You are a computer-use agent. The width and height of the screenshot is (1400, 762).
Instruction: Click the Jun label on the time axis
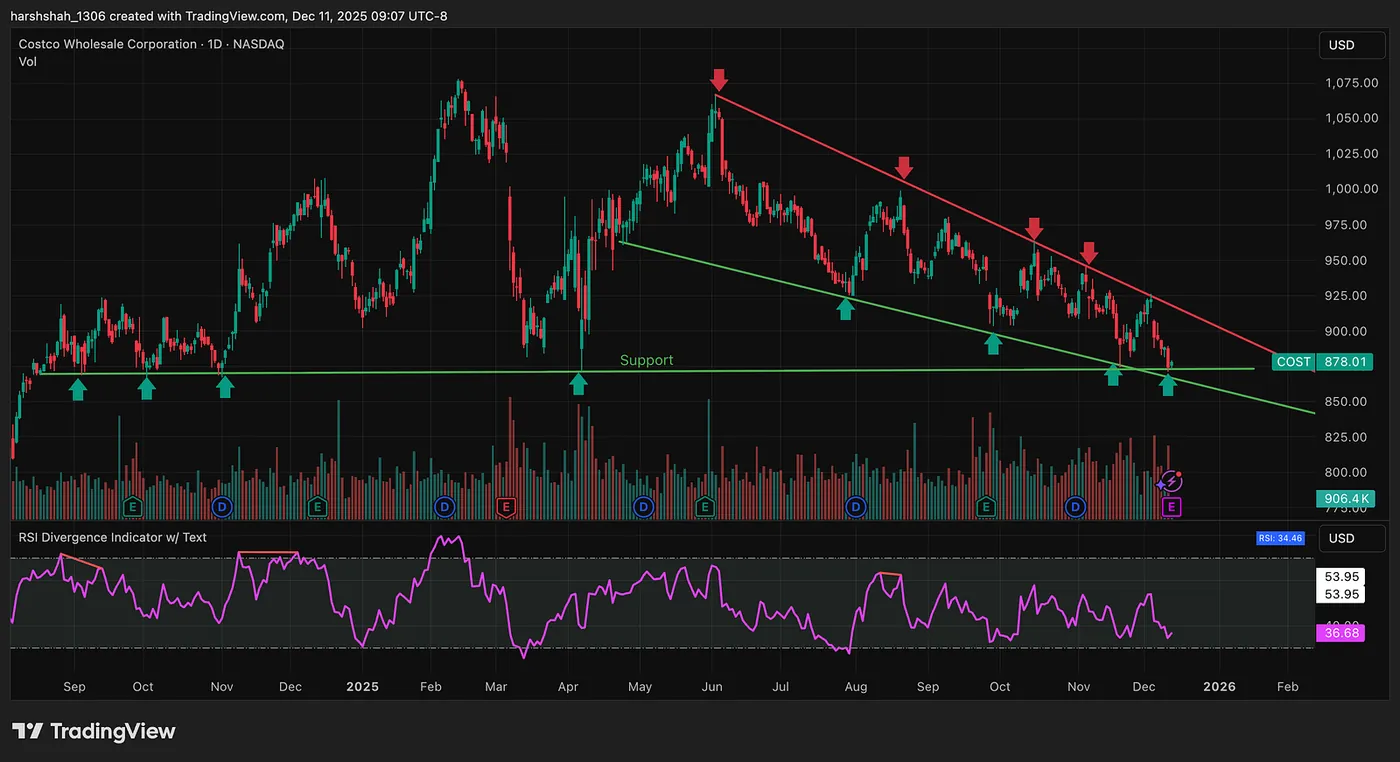712,687
